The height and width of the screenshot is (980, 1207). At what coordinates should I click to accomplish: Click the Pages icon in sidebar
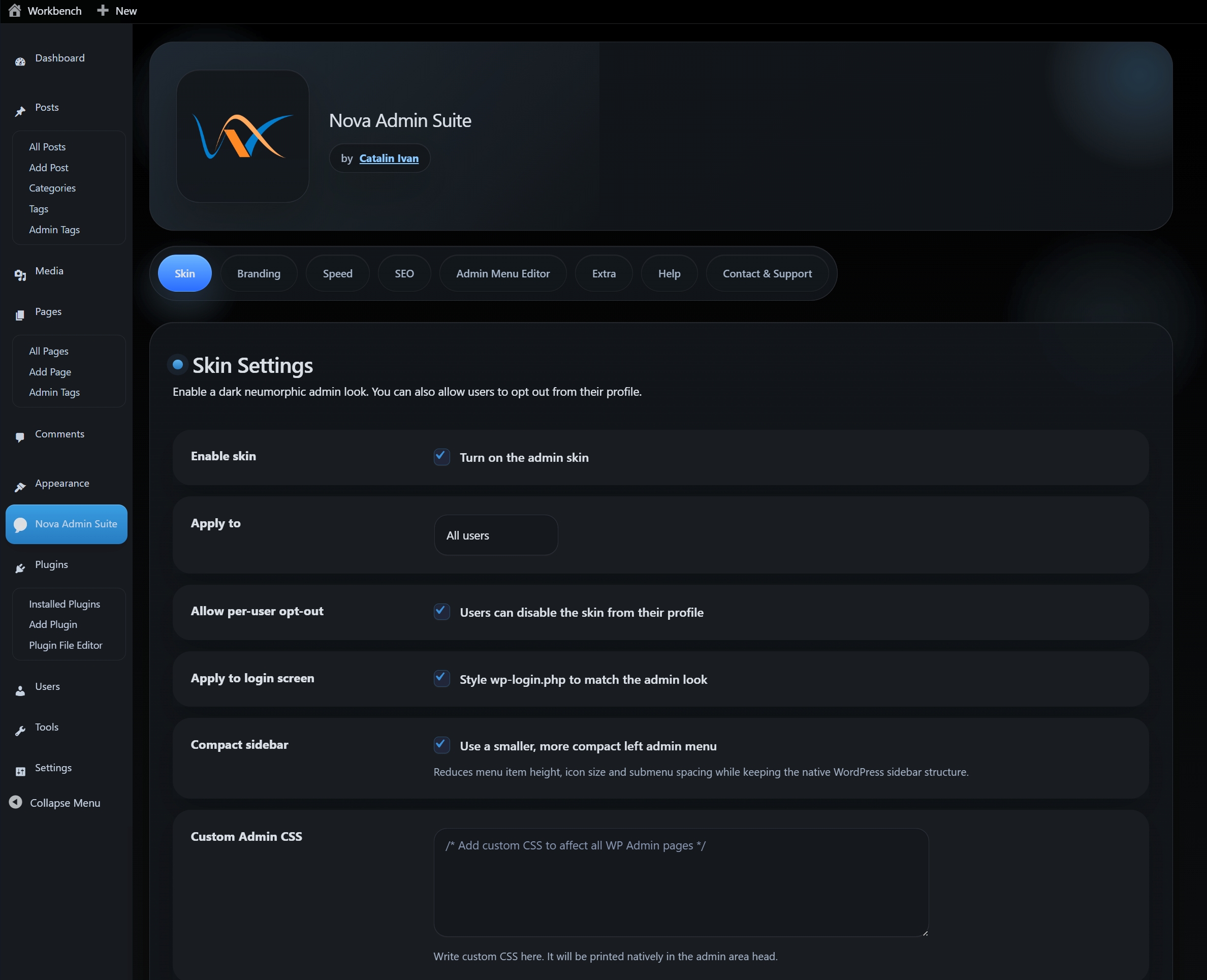(x=20, y=314)
